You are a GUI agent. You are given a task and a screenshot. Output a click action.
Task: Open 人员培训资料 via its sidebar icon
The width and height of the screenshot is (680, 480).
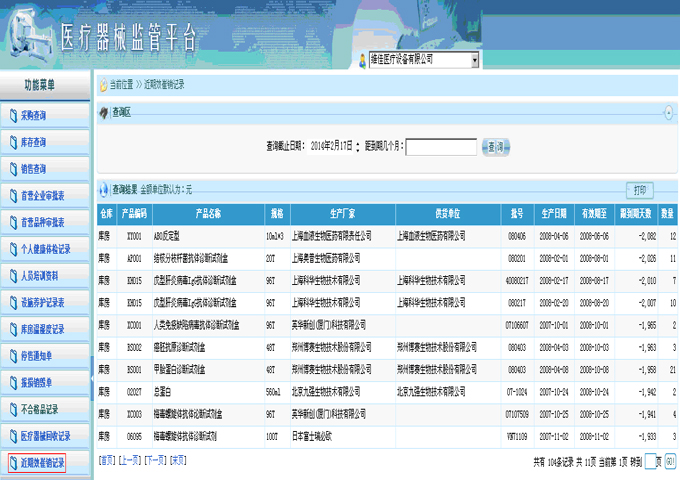click(x=13, y=276)
